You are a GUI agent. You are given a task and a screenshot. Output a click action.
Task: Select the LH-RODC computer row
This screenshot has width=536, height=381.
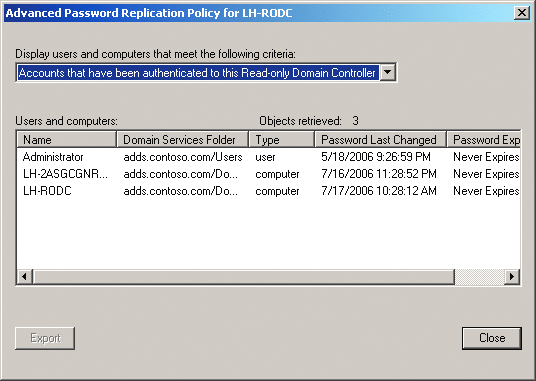click(x=268, y=191)
